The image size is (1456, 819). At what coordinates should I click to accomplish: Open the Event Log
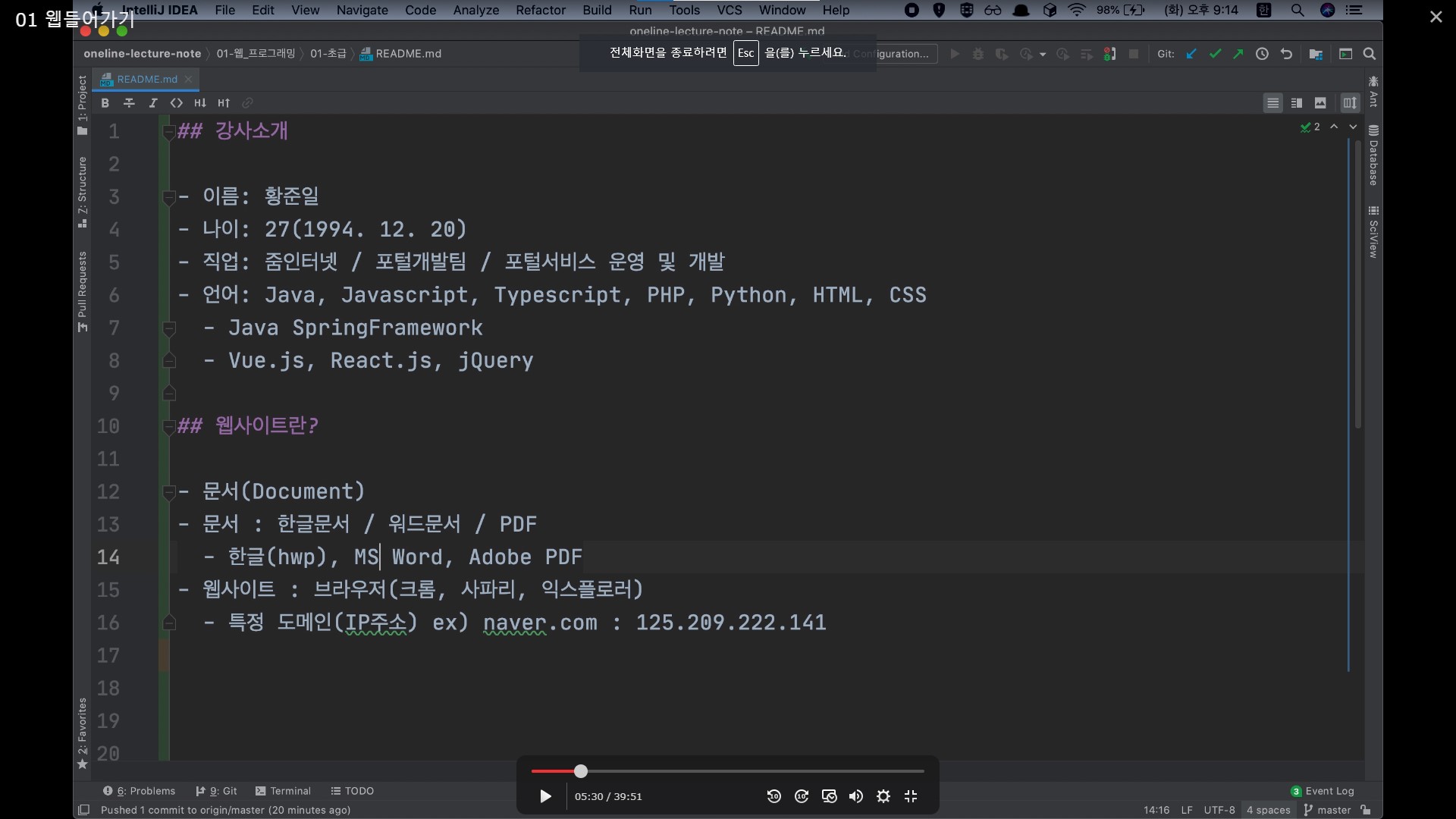1323,791
